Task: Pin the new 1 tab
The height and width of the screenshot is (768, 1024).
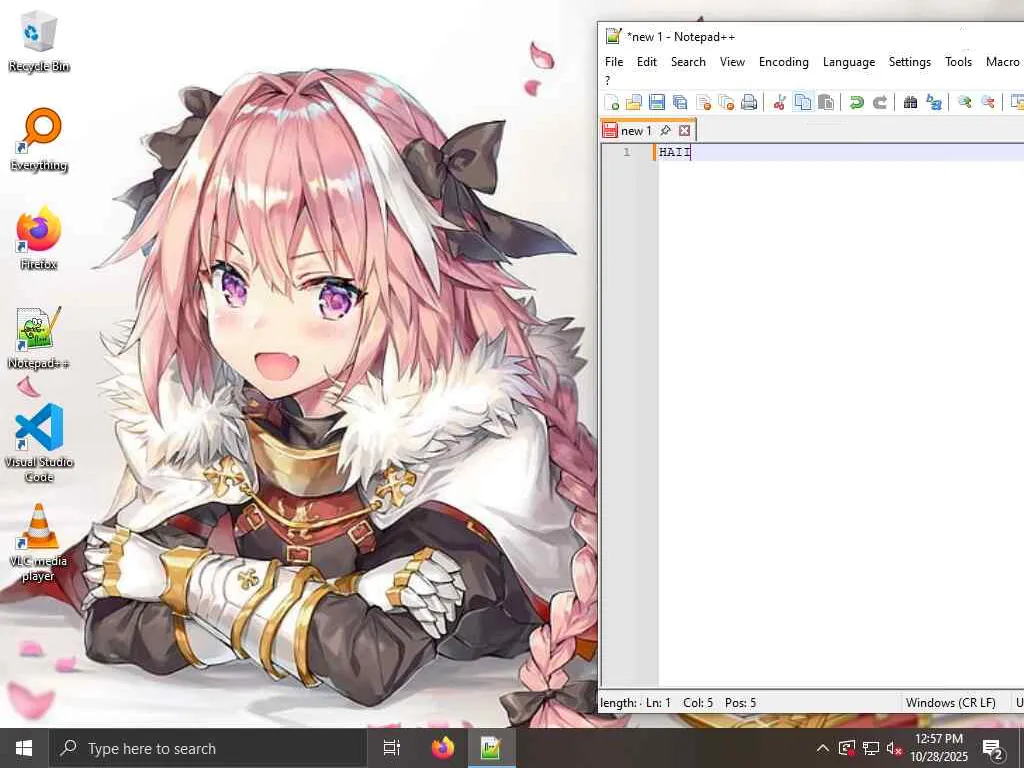Action: [665, 131]
